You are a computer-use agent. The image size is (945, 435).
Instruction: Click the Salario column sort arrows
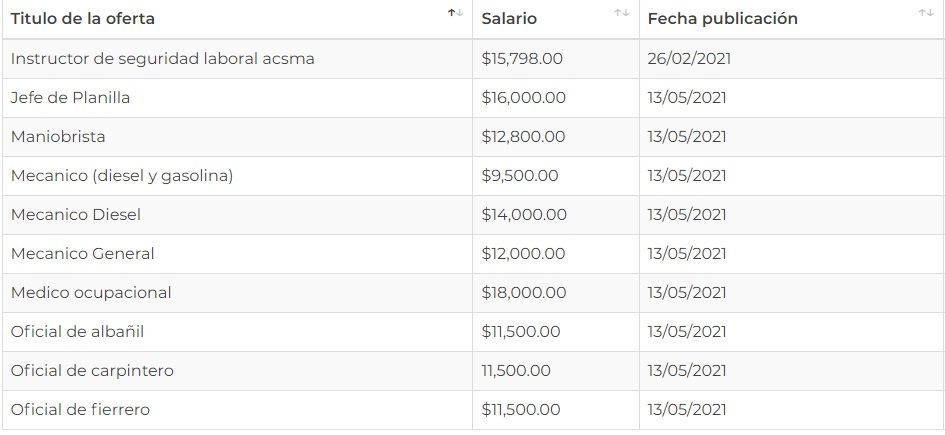coord(622,13)
